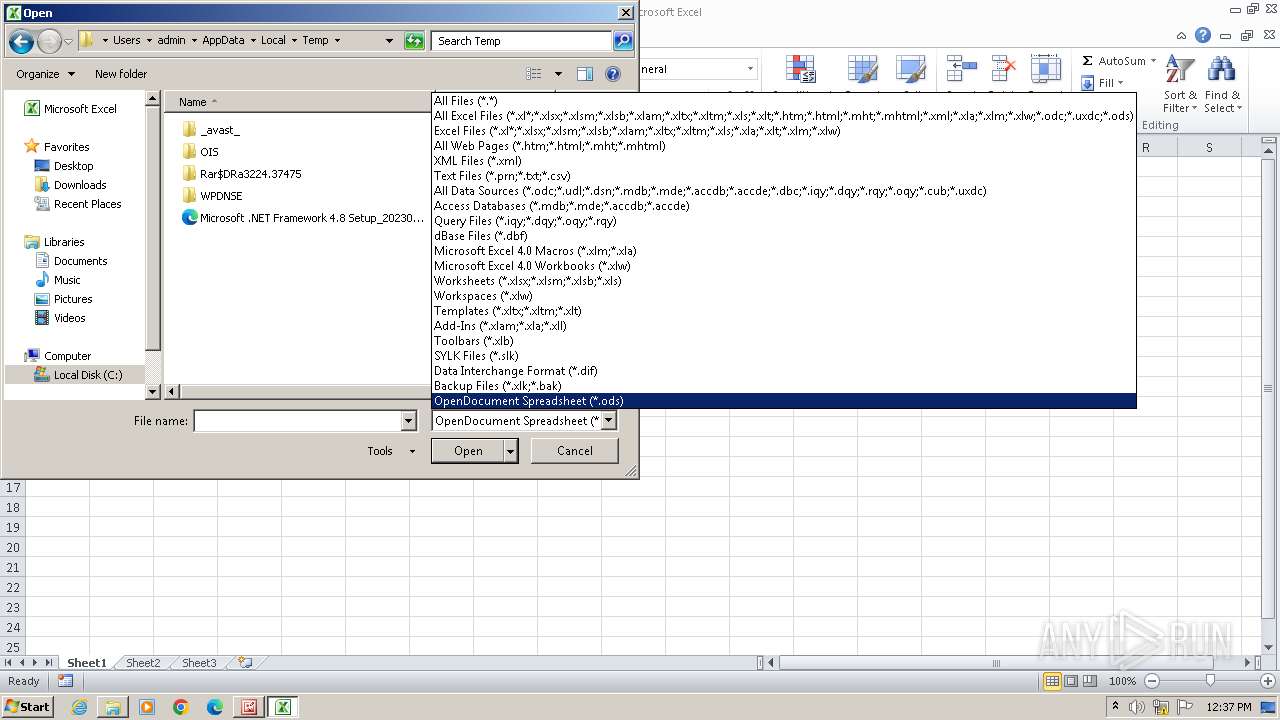Choose Backup Files (*.xlk;*.bak) filter
This screenshot has height=720, width=1280.
point(784,386)
